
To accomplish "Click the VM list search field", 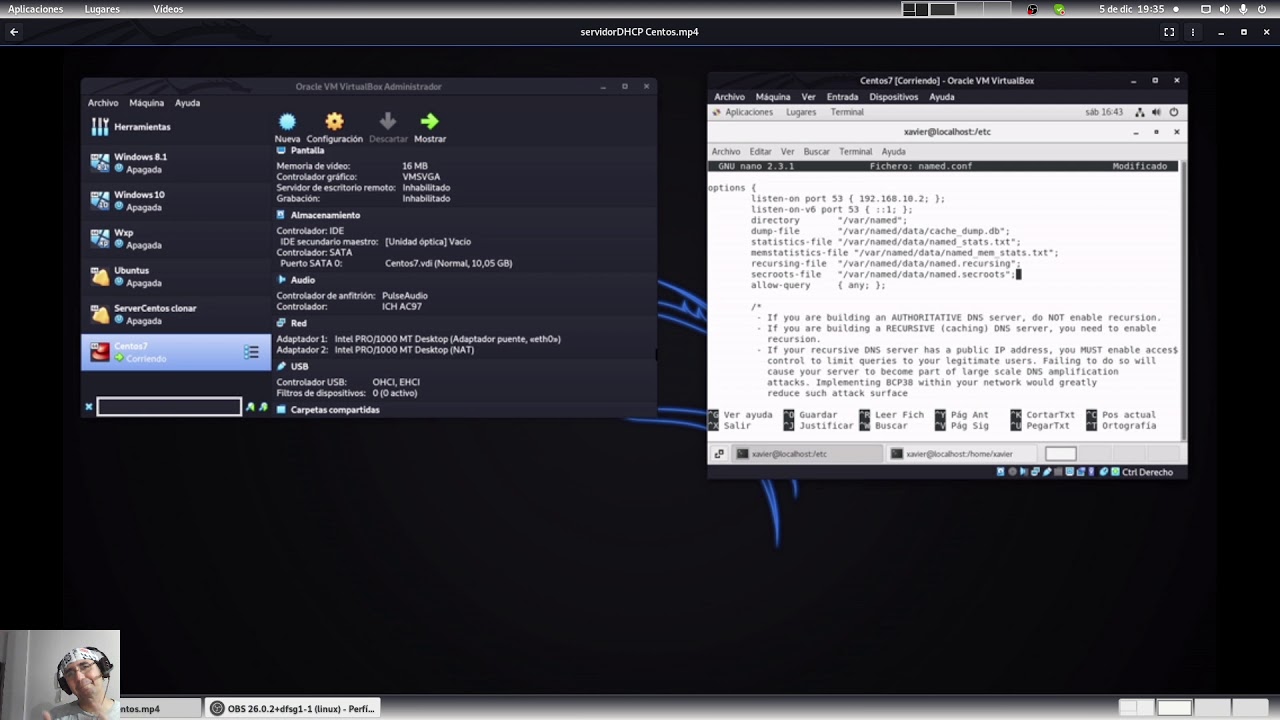I will click(169, 407).
